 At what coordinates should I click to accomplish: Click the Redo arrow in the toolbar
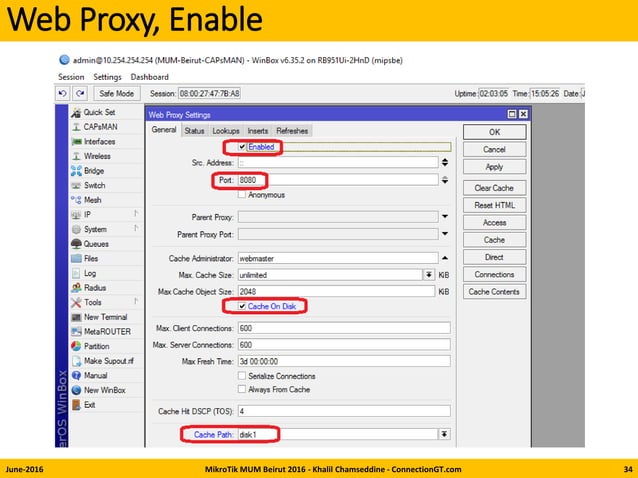[80, 93]
